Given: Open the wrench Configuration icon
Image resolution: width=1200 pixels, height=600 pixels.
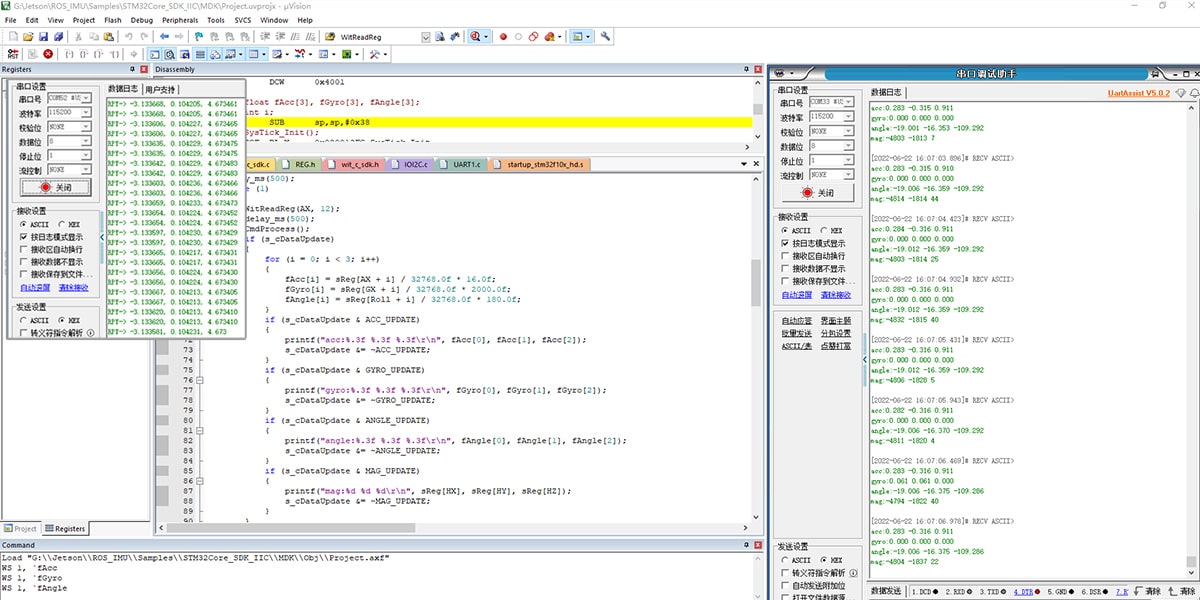Looking at the screenshot, I should [x=605, y=36].
